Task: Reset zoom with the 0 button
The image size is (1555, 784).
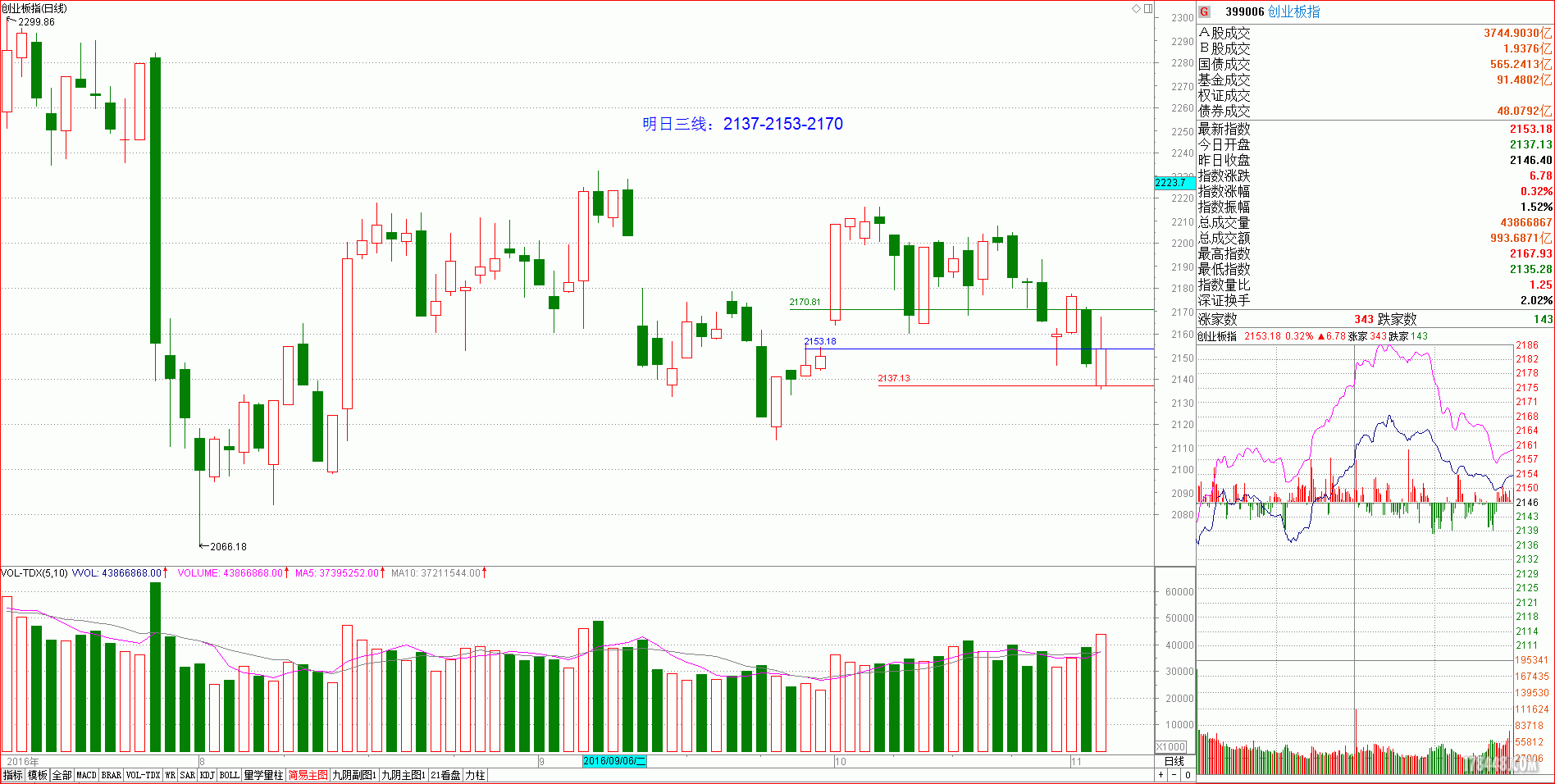Action: 1187,774
